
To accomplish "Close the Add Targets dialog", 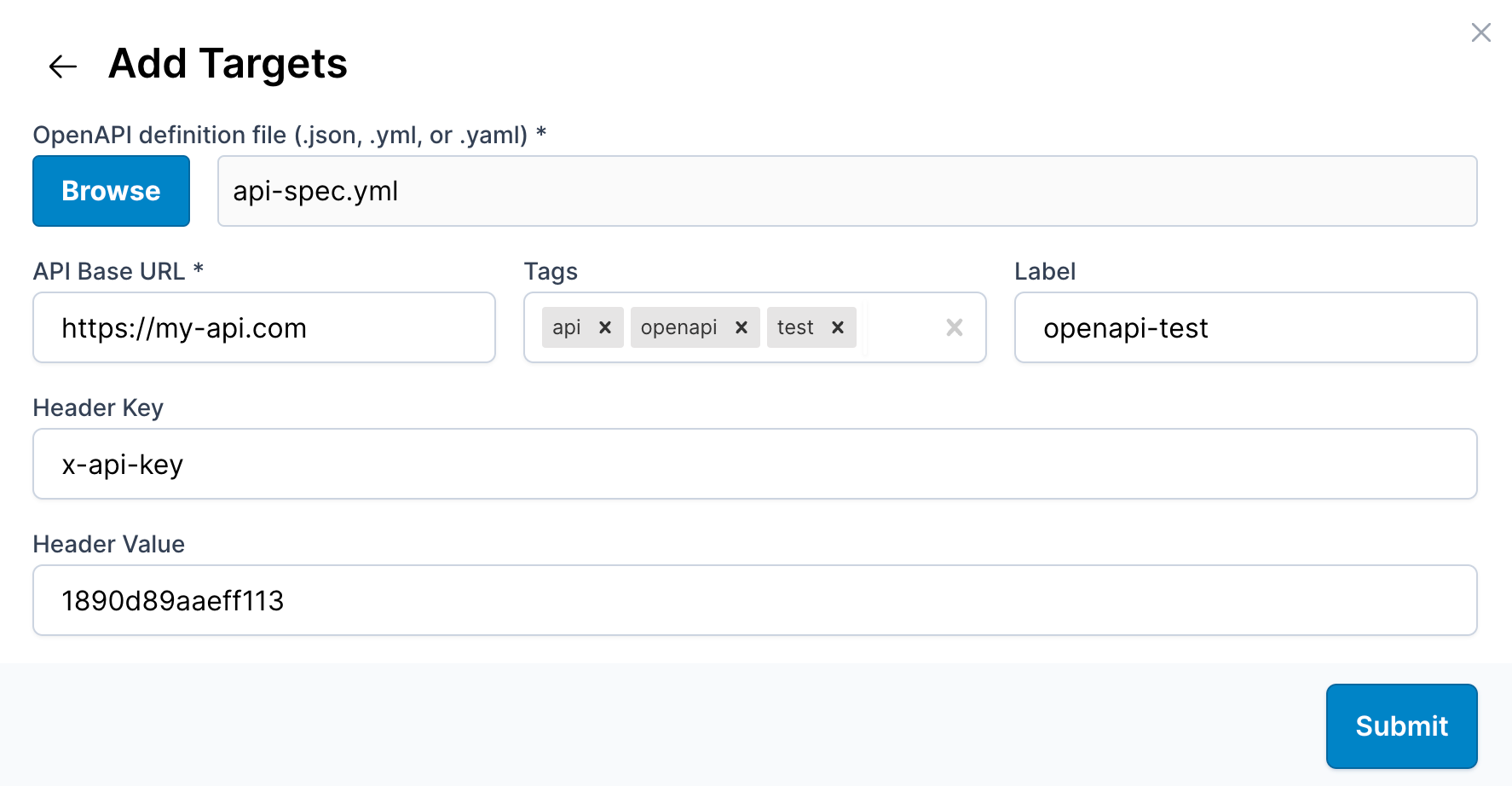I will coord(1480,32).
